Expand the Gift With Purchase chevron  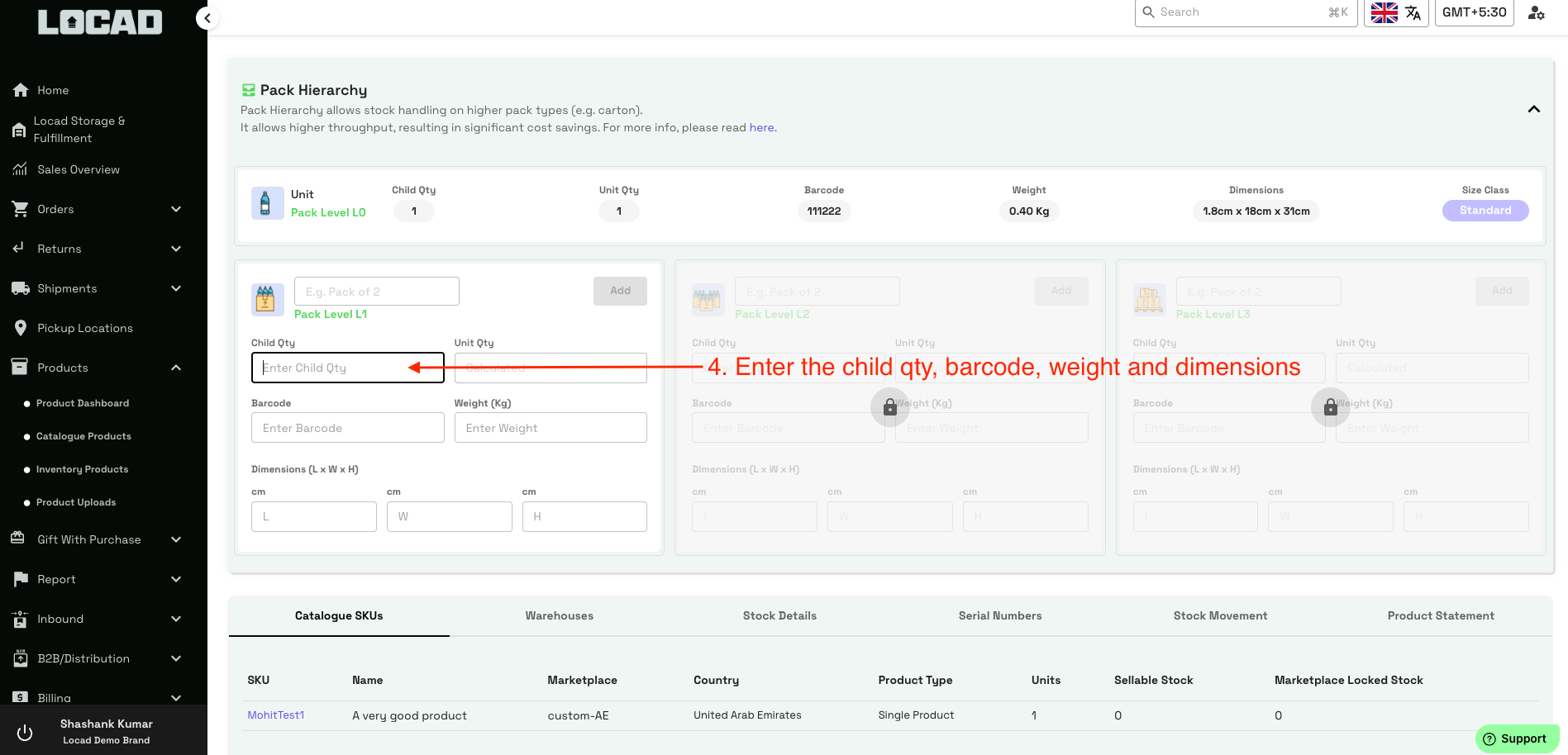coord(176,539)
